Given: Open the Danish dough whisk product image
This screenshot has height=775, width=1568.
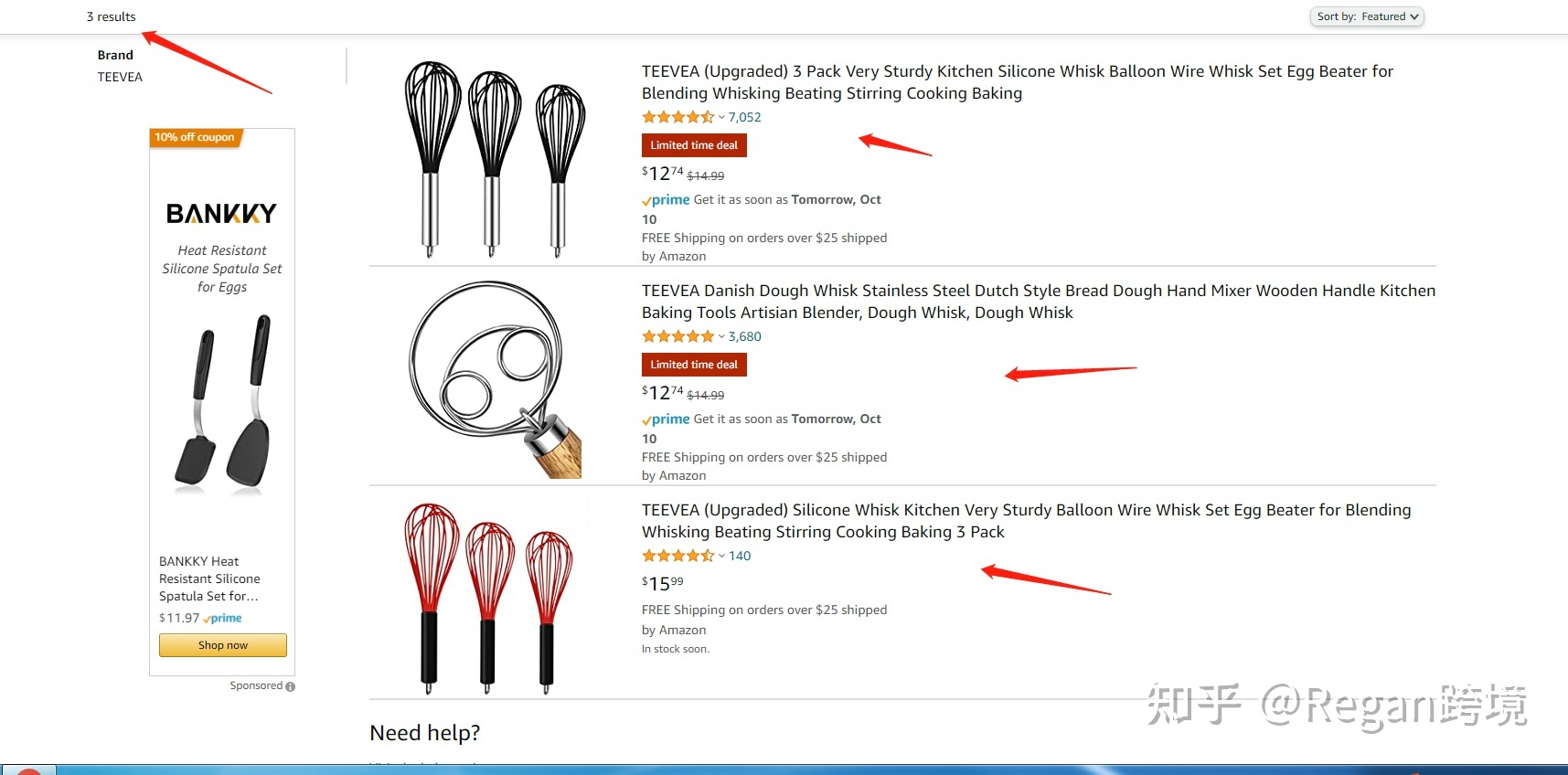Looking at the screenshot, I should tap(495, 378).
